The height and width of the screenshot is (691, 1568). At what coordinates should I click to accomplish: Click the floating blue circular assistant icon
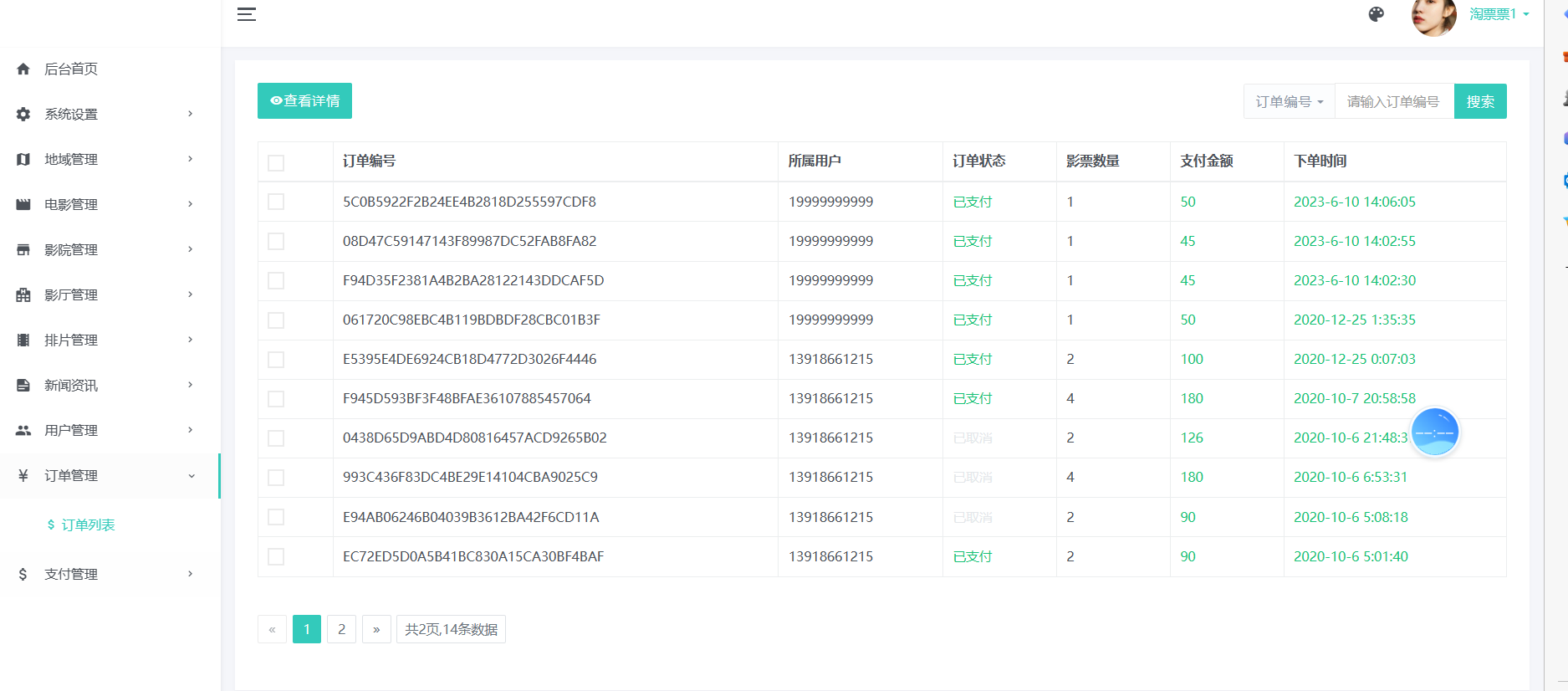(x=1434, y=432)
